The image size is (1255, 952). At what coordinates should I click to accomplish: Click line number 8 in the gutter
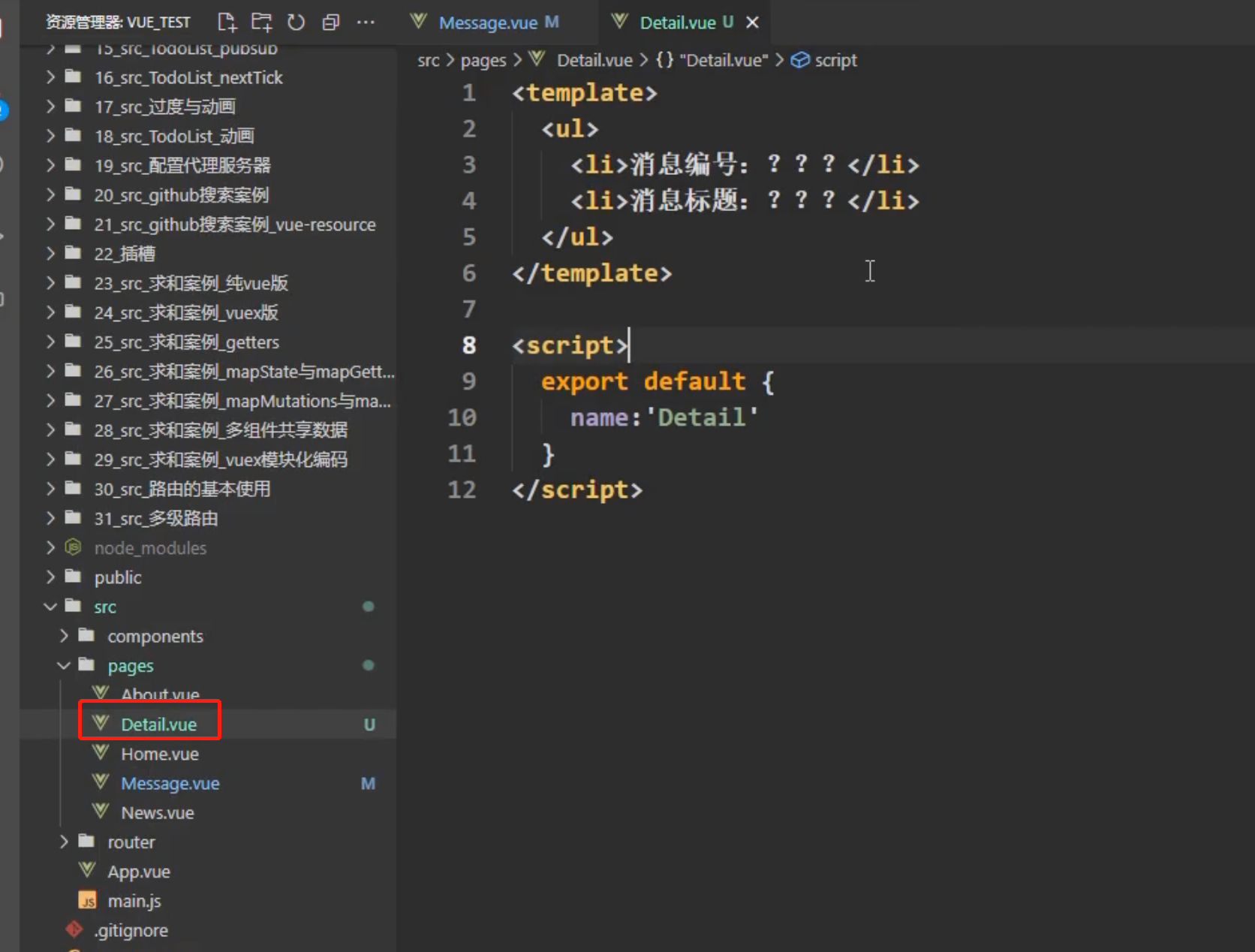469,345
